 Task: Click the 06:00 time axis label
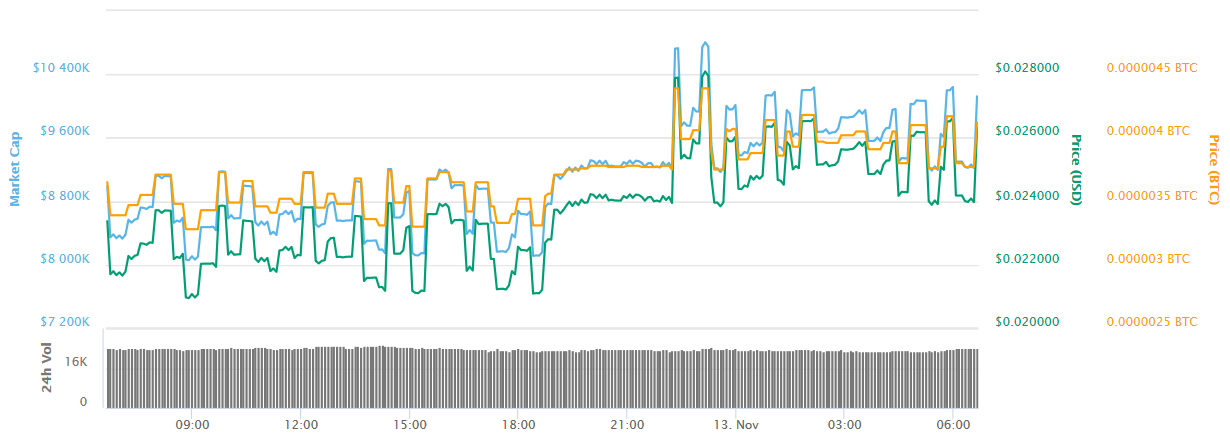tap(952, 424)
